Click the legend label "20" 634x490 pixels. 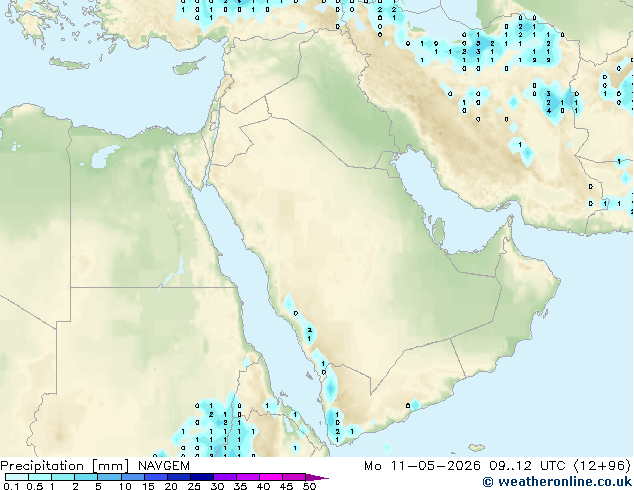pos(171,486)
